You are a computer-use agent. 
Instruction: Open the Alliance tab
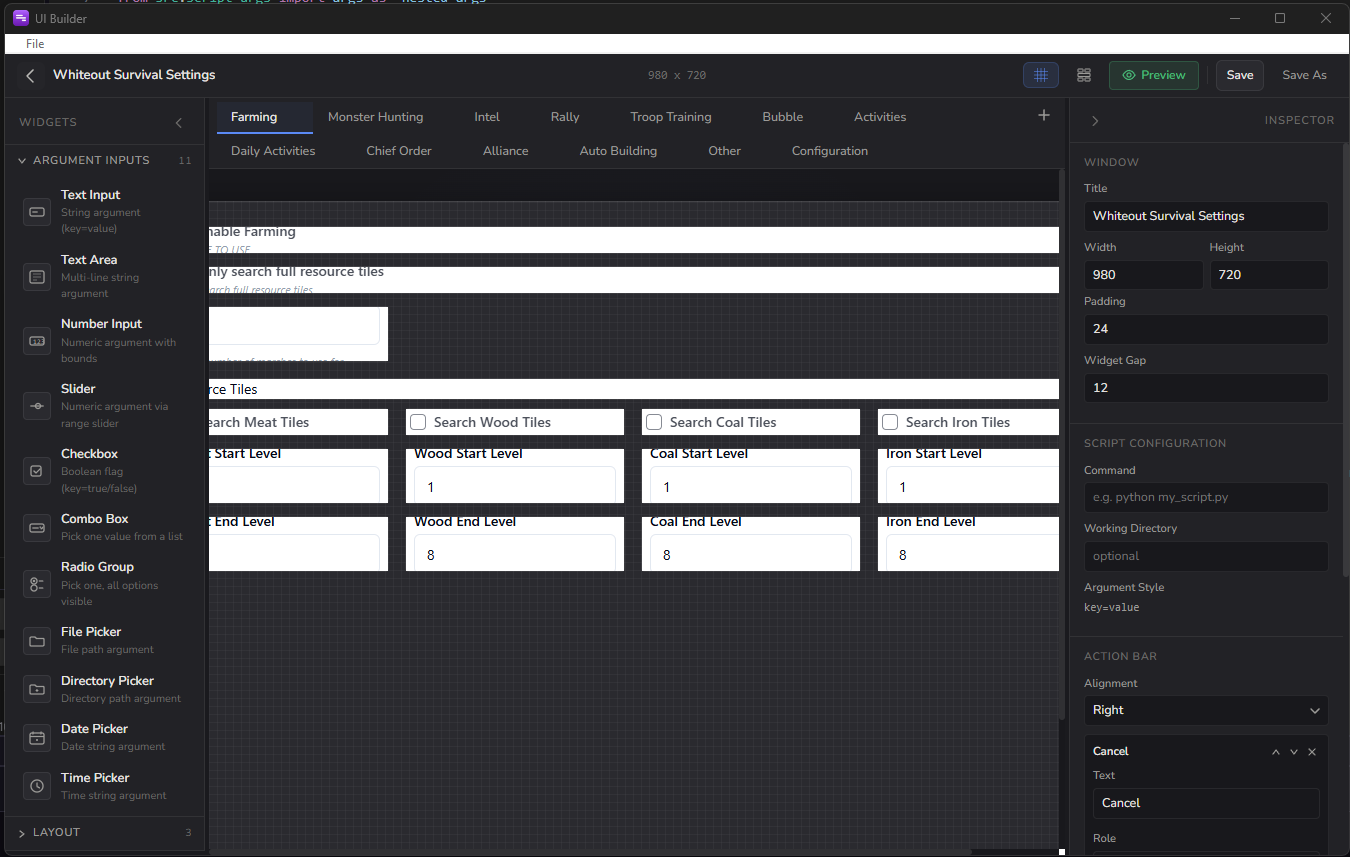(506, 151)
